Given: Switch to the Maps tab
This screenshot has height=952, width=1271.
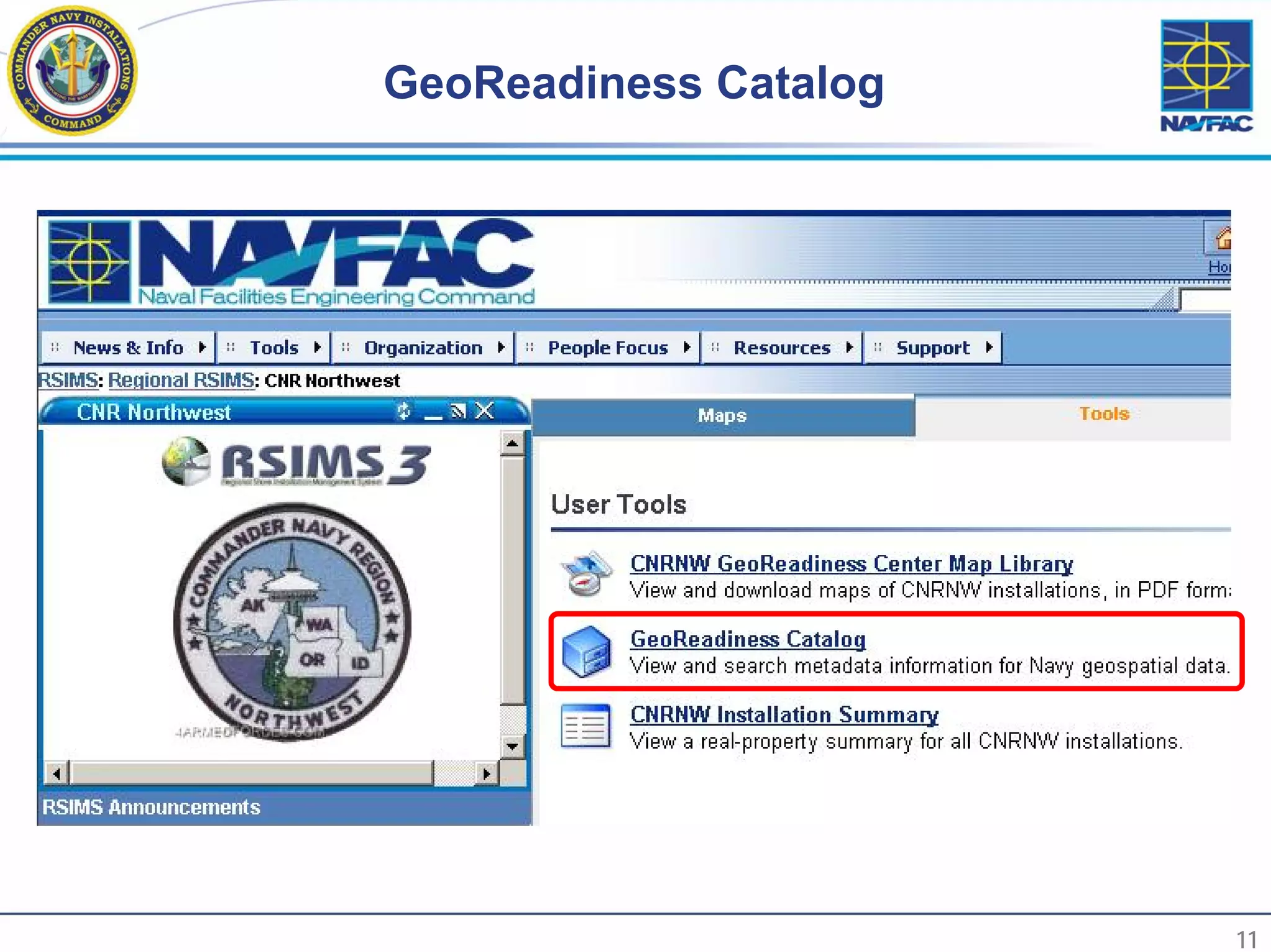Looking at the screenshot, I should tap(722, 415).
